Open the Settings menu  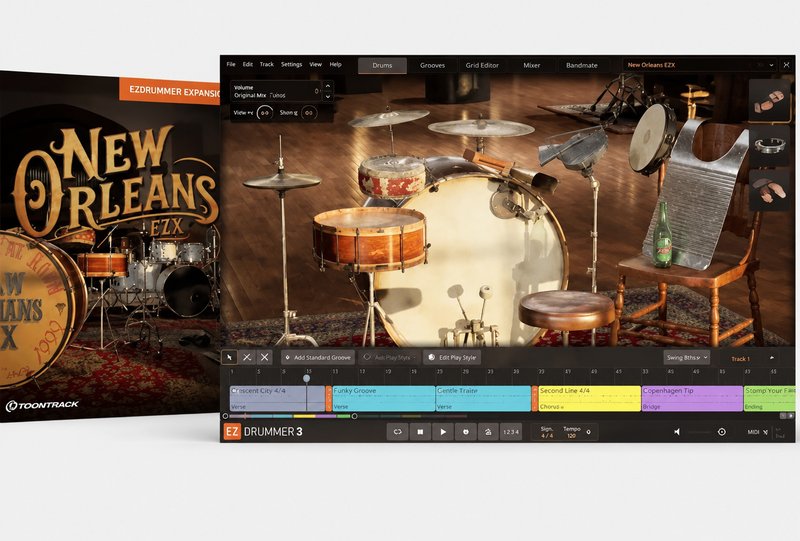pos(291,64)
